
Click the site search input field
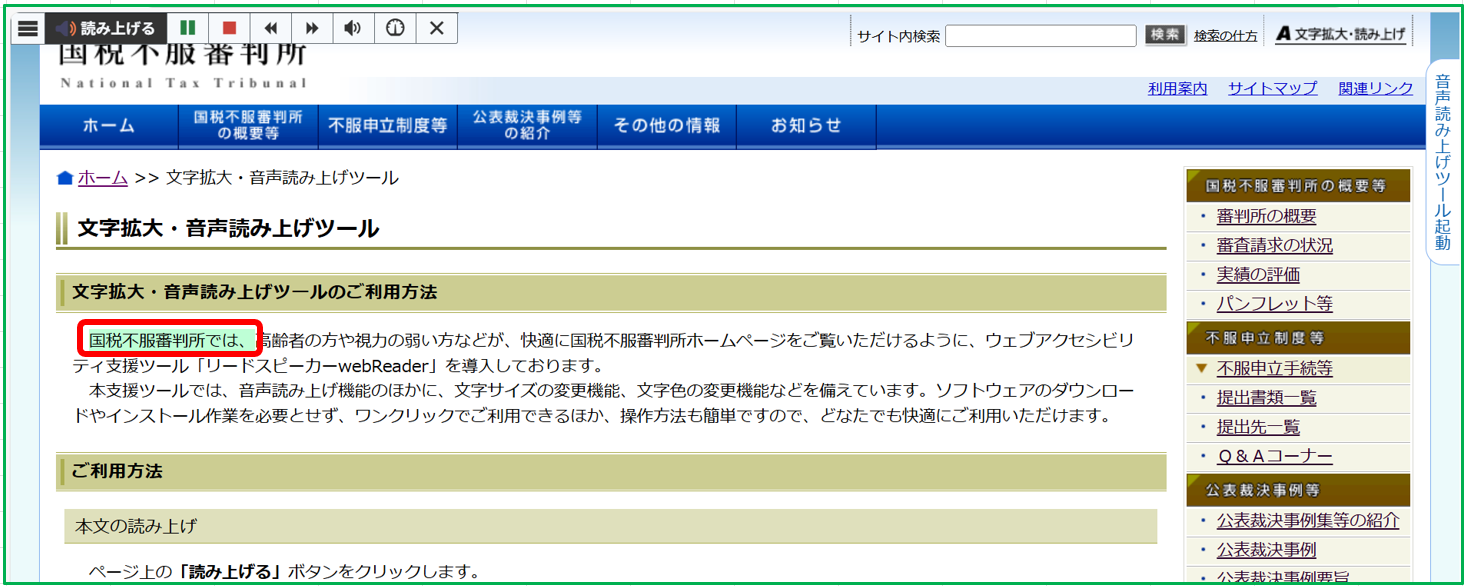[x=1040, y=36]
